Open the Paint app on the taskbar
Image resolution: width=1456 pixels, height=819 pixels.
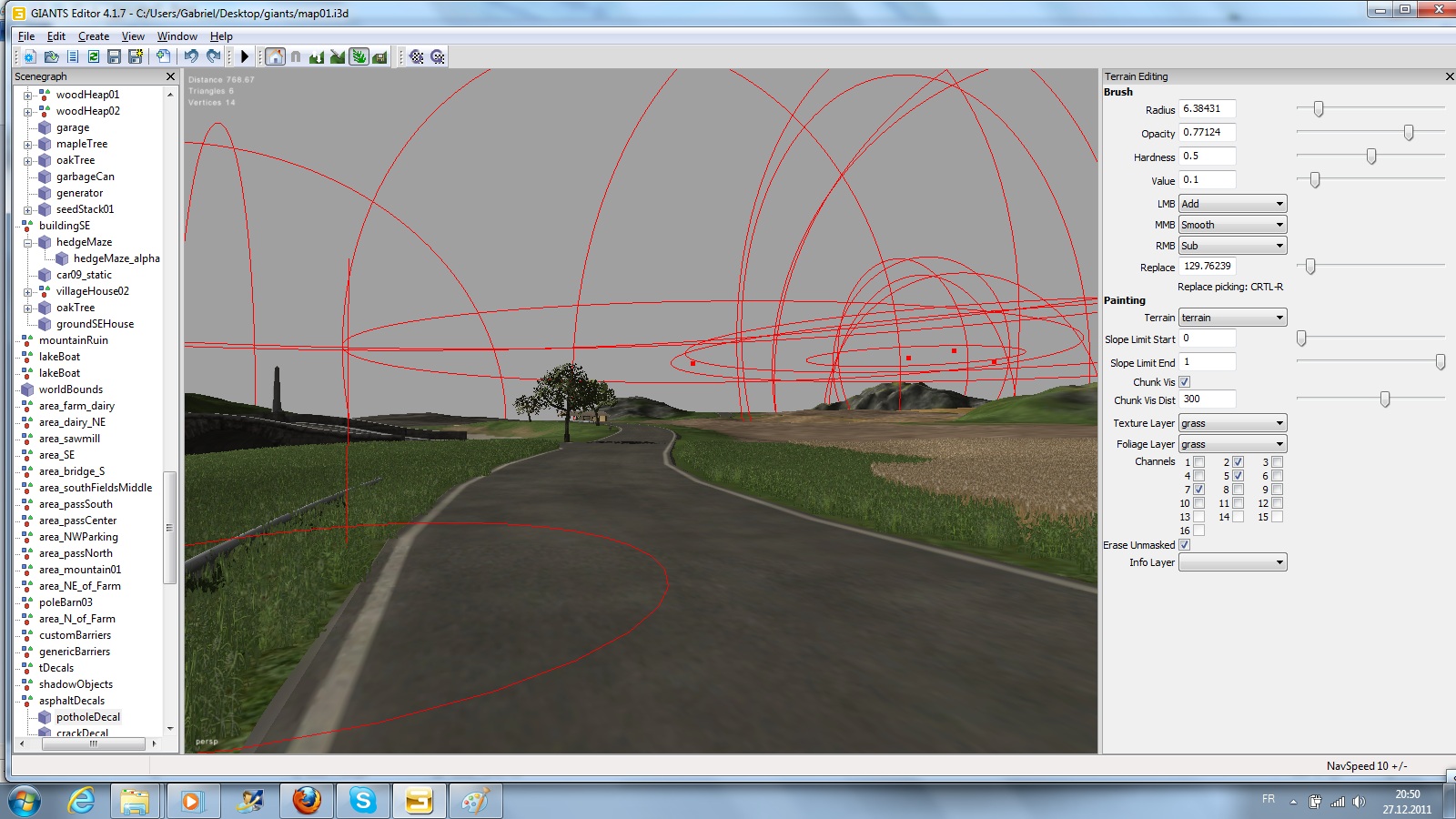(476, 801)
